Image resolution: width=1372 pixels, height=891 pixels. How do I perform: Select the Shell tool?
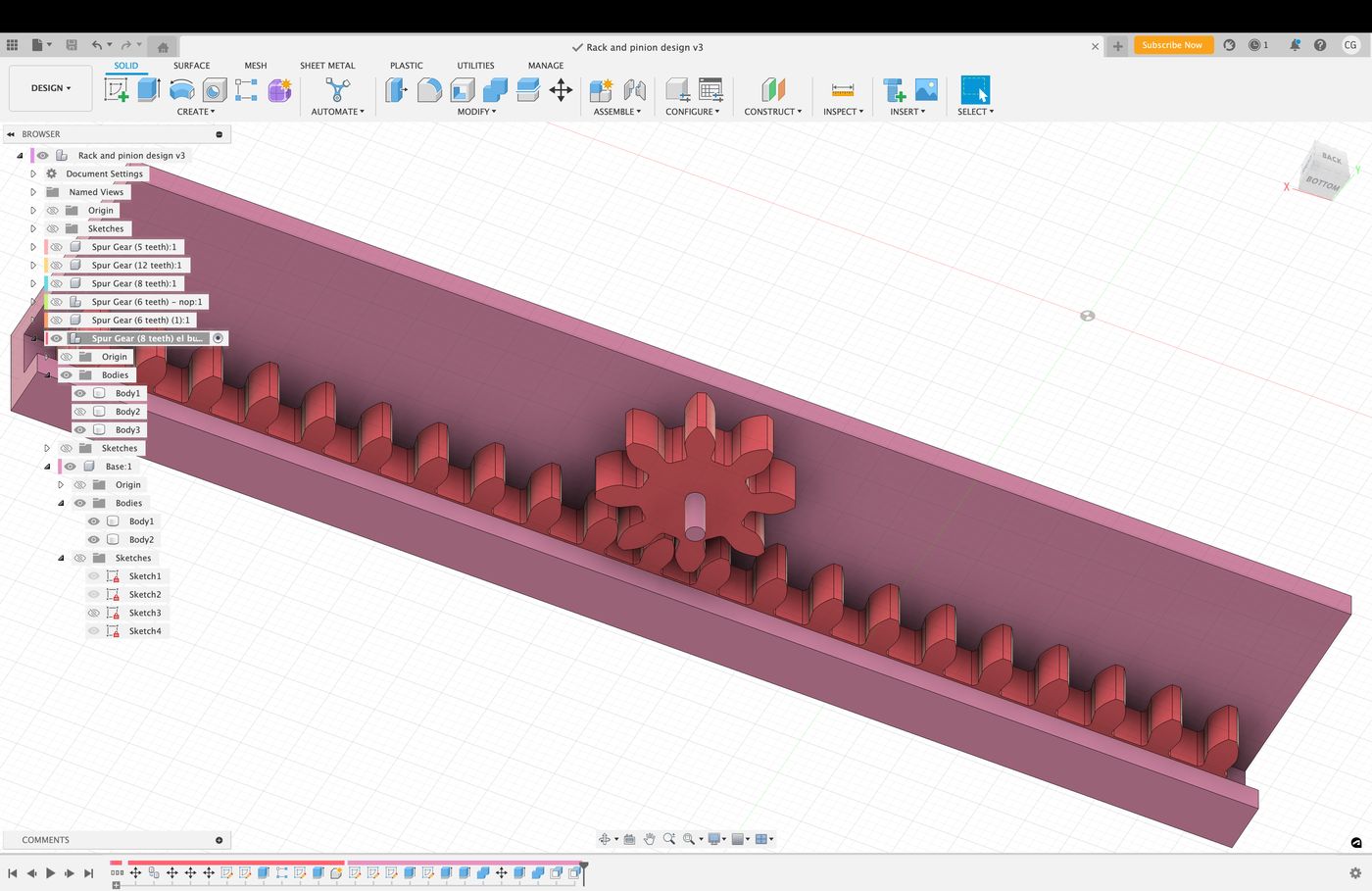(463, 90)
